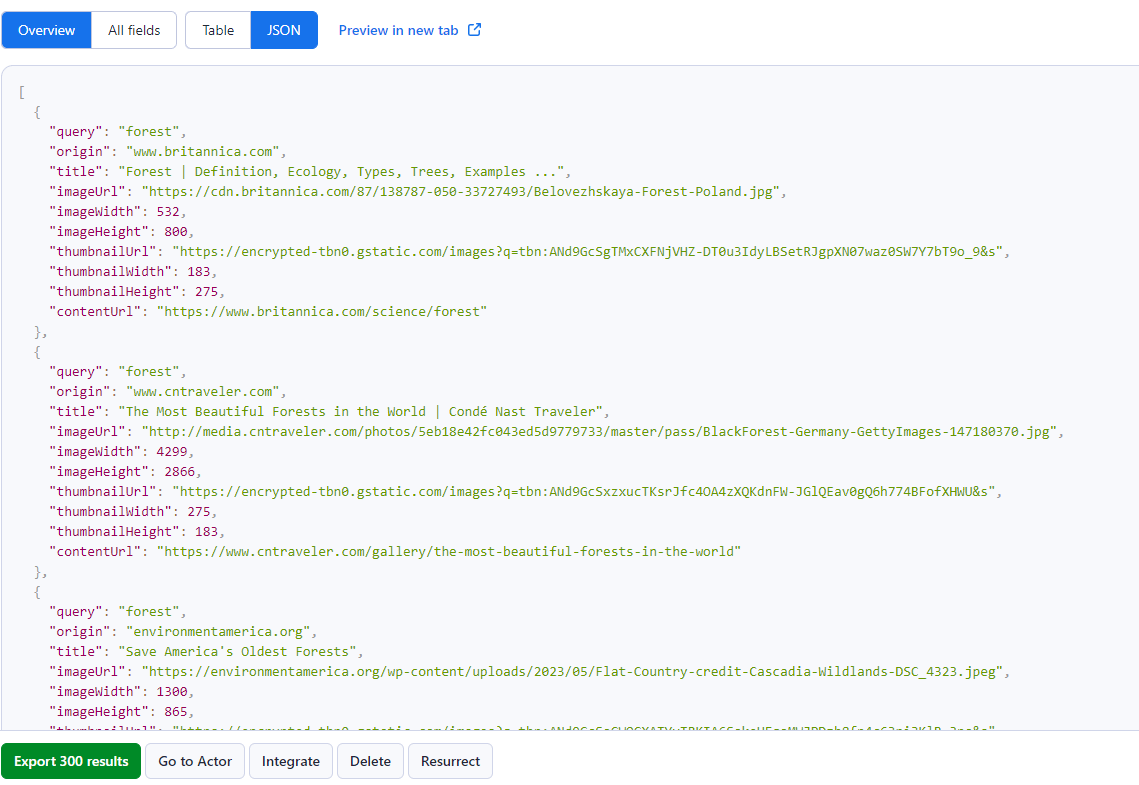The height and width of the screenshot is (785, 1139).
Task: Open Preview in new tab link
Action: [x=410, y=30]
